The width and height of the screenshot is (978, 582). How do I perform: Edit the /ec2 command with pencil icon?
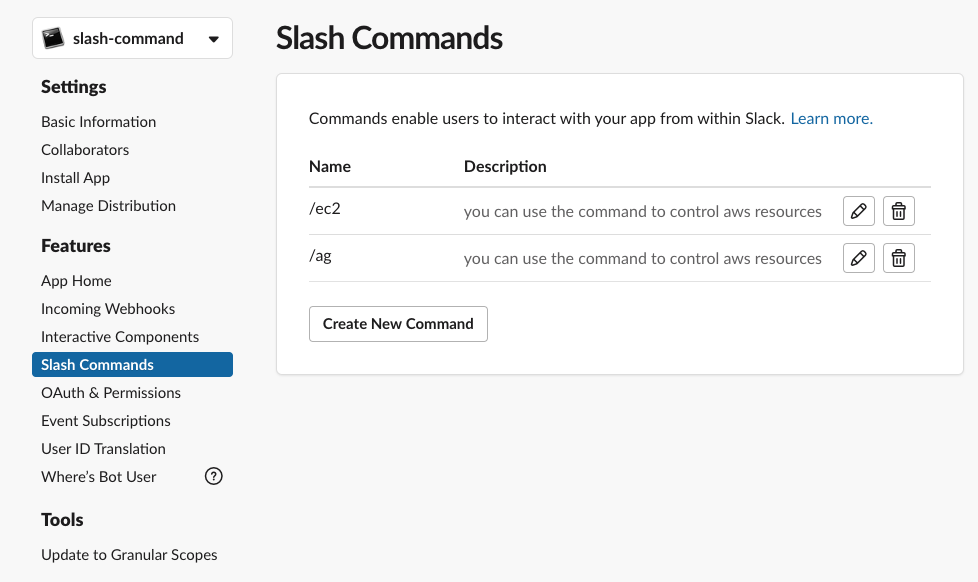[x=858, y=211]
